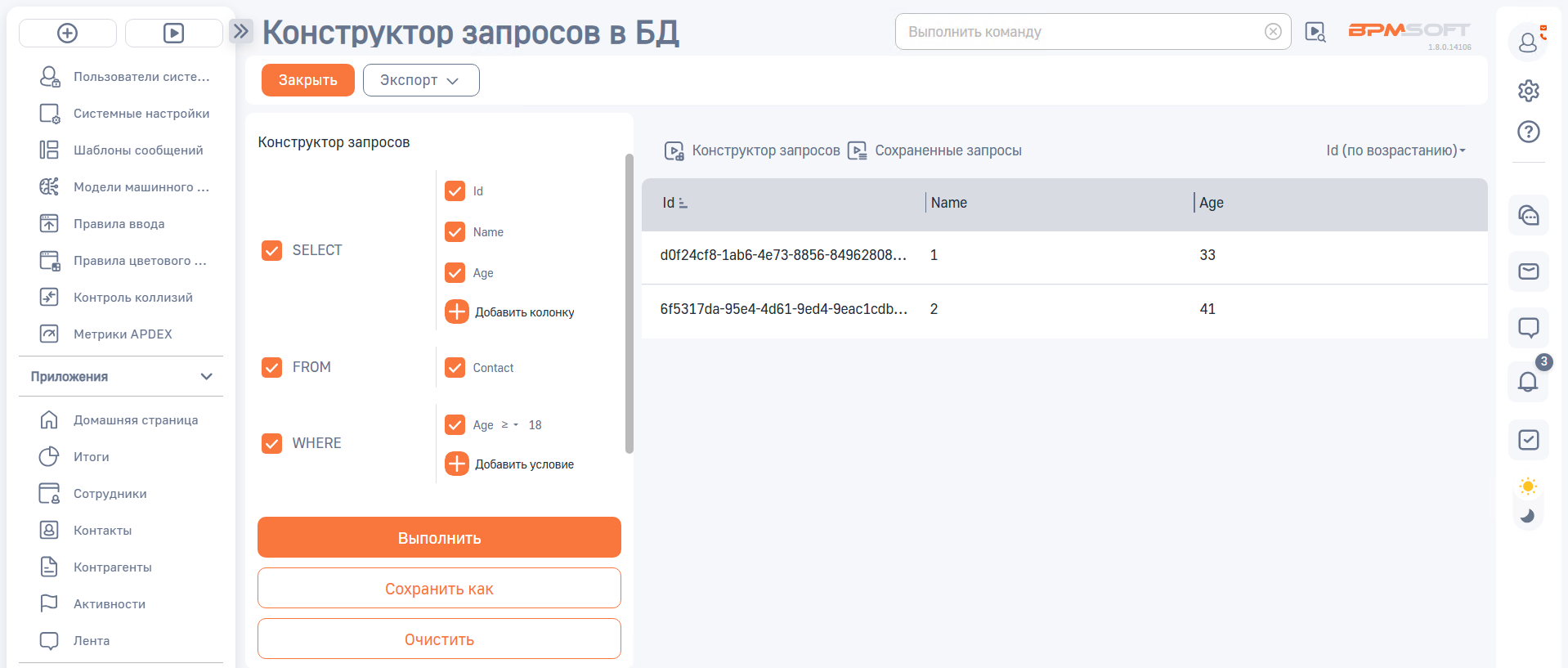This screenshot has width=1568, height=668.
Task: Open email envelope icon in right panel
Action: [x=1529, y=271]
